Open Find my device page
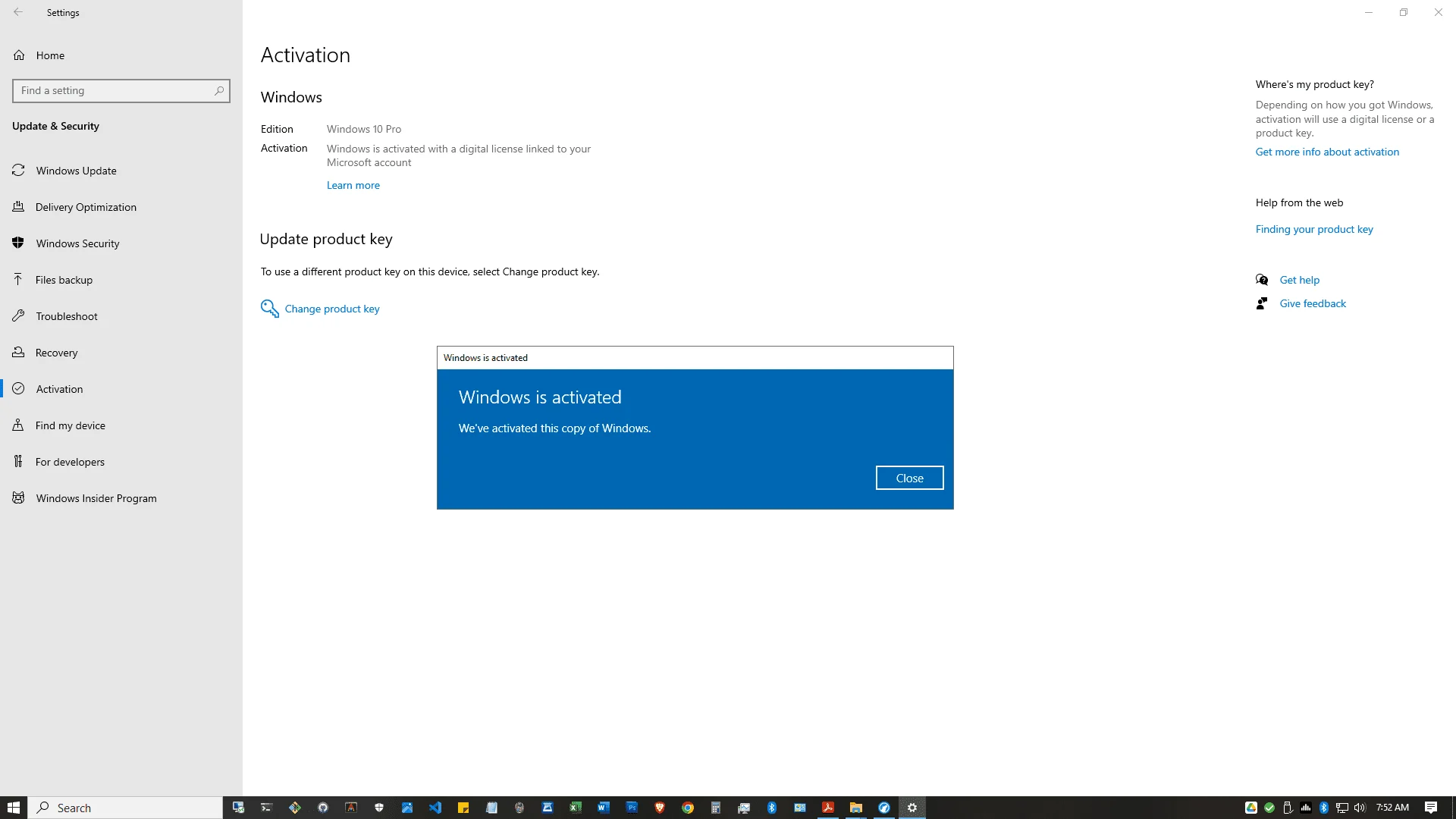Image resolution: width=1456 pixels, height=819 pixels. pyautogui.click(x=121, y=425)
